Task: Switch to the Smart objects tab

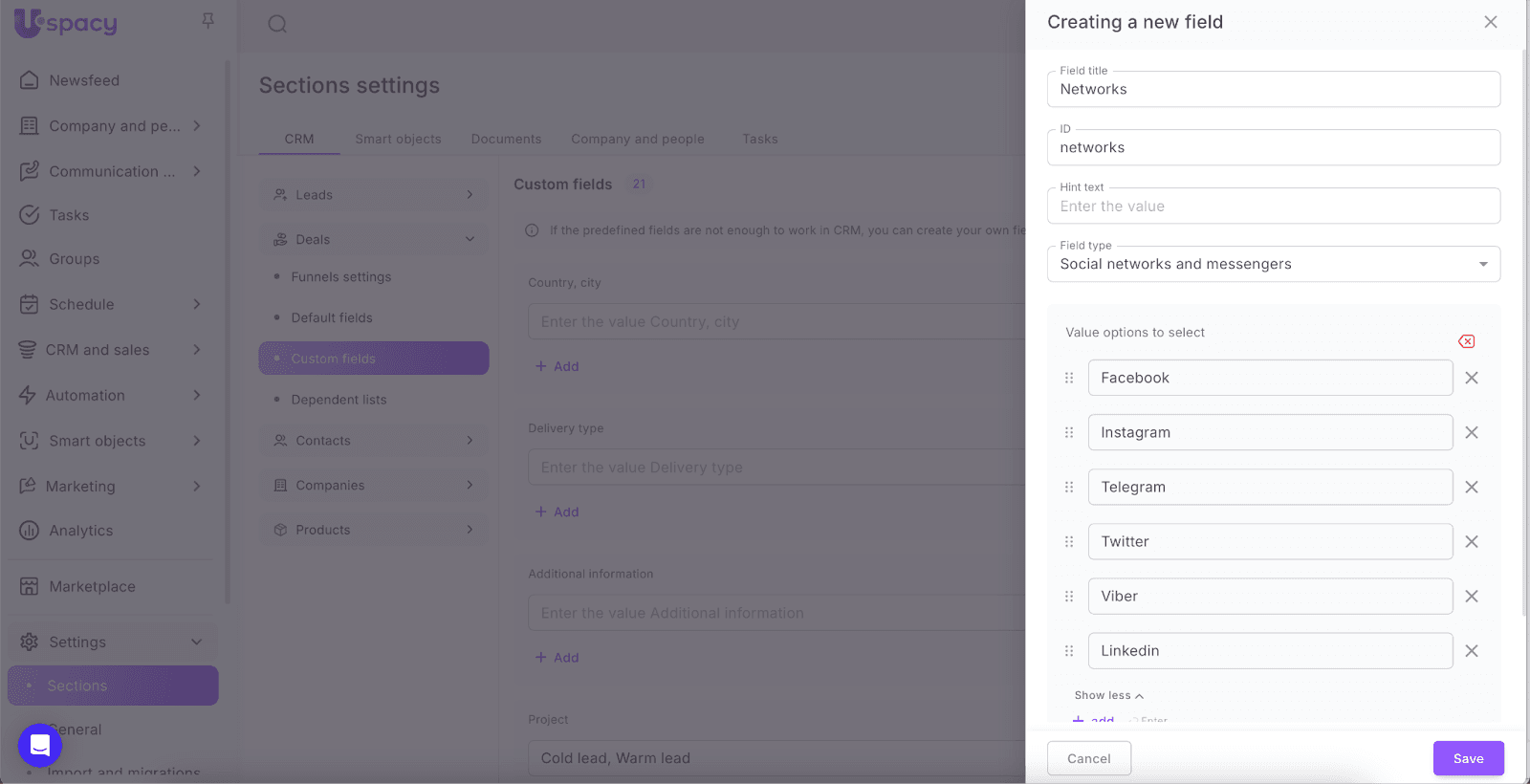Action: click(398, 139)
